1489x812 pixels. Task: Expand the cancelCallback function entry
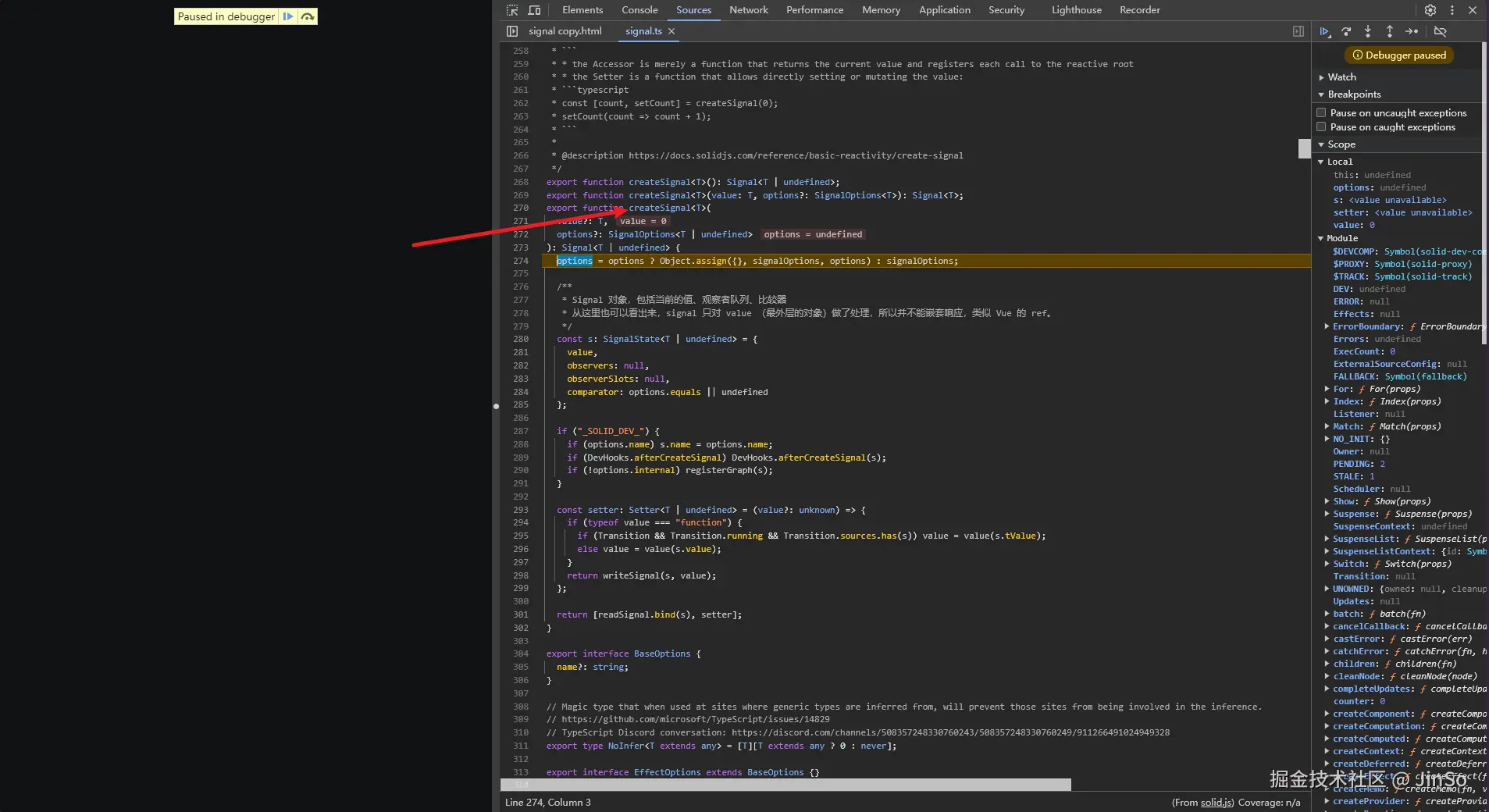(x=1327, y=626)
